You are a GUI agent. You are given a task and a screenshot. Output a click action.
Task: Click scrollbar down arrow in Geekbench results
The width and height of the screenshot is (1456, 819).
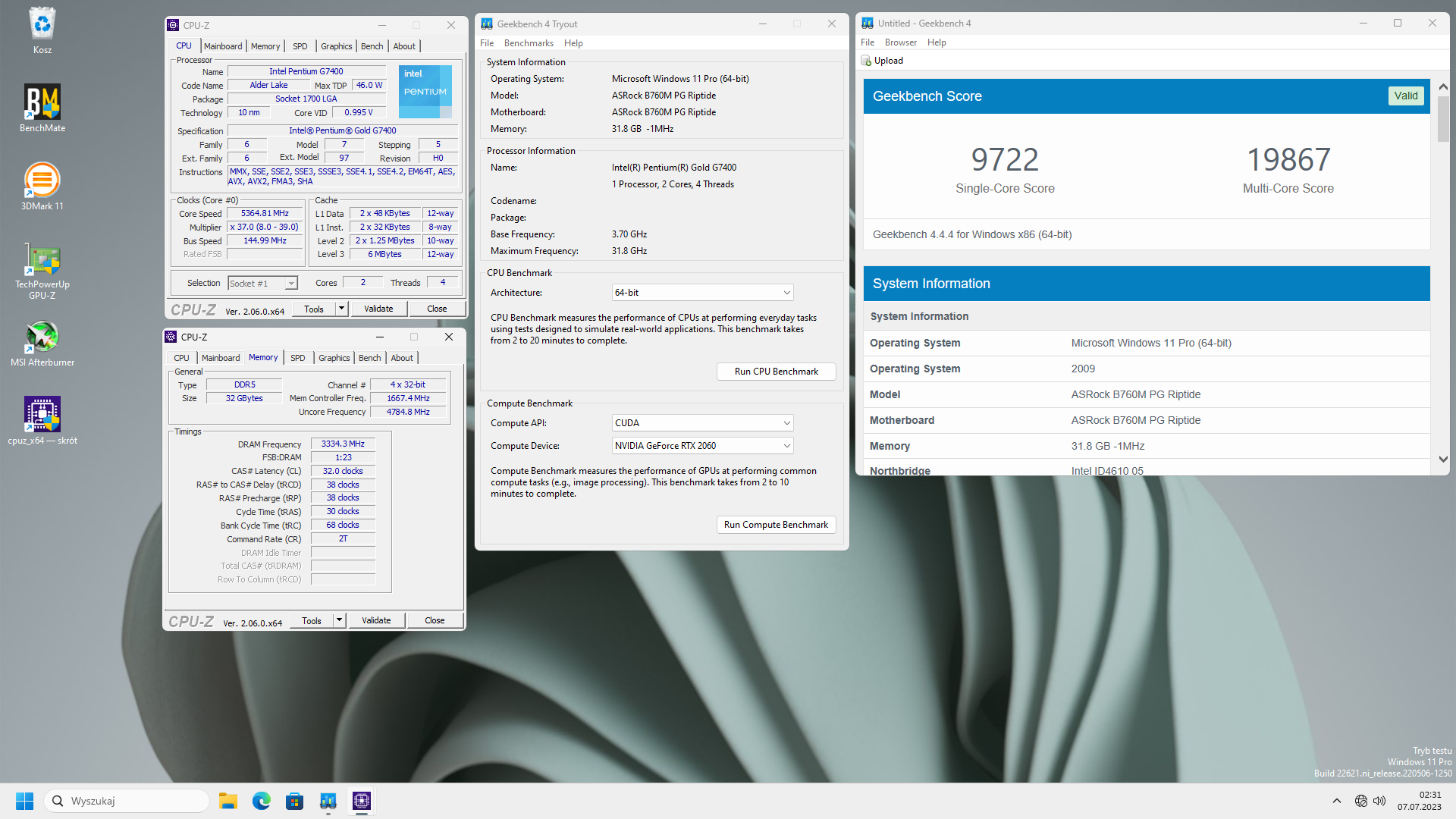(1443, 459)
